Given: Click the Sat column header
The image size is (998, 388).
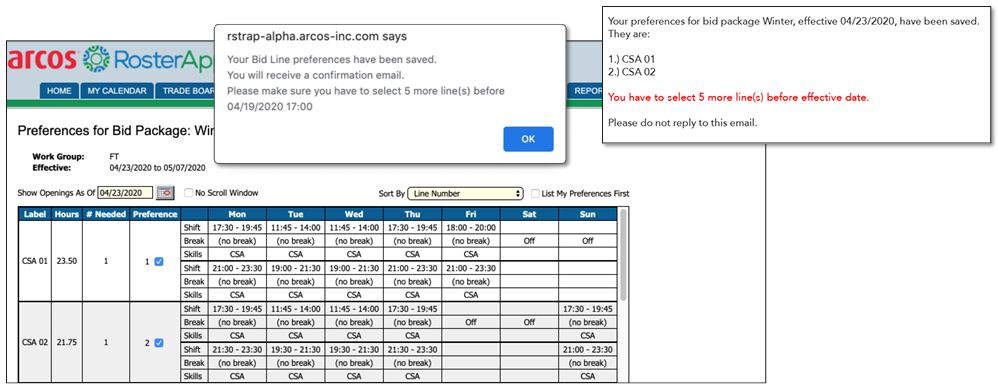Looking at the screenshot, I should coord(529,214).
